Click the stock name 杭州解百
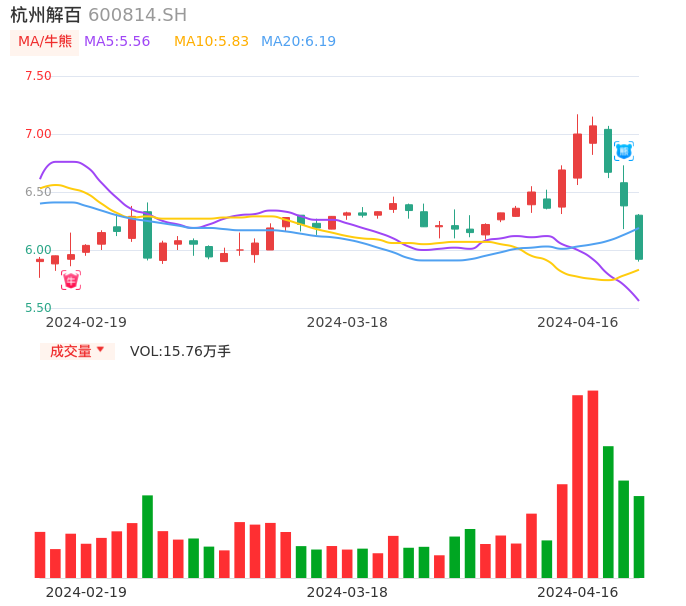This screenshot has width=686, height=606. coord(46,15)
